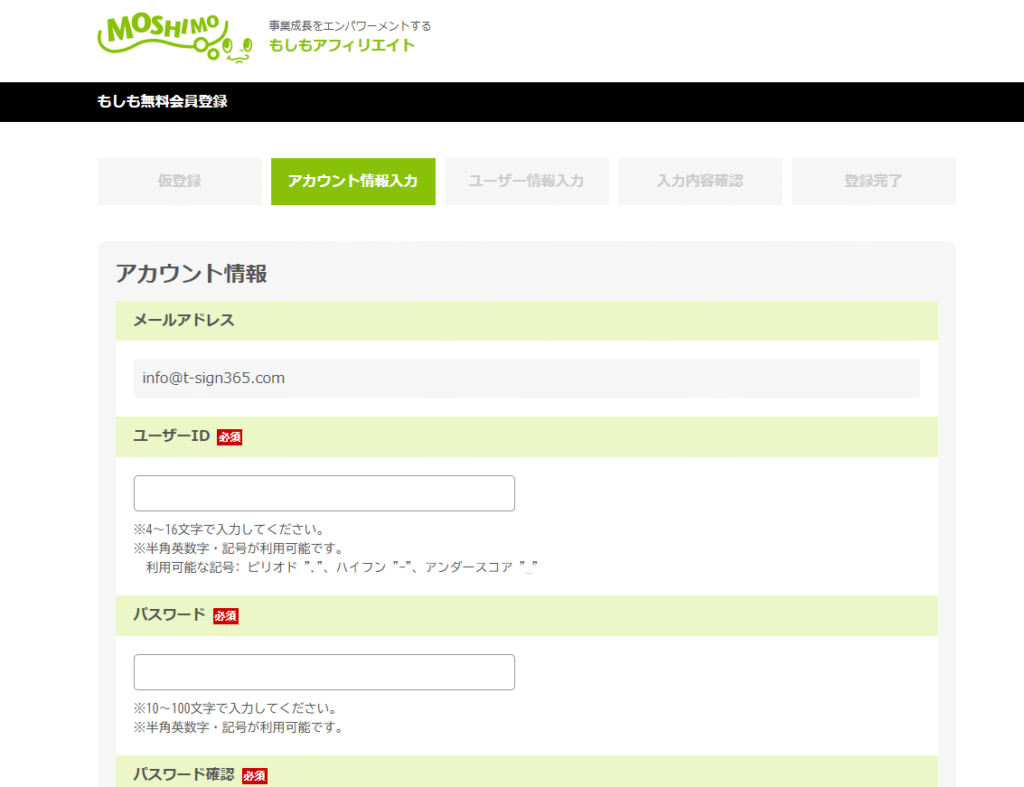Focus the パスワード input field
Image resolution: width=1024 pixels, height=787 pixels.
click(x=324, y=672)
